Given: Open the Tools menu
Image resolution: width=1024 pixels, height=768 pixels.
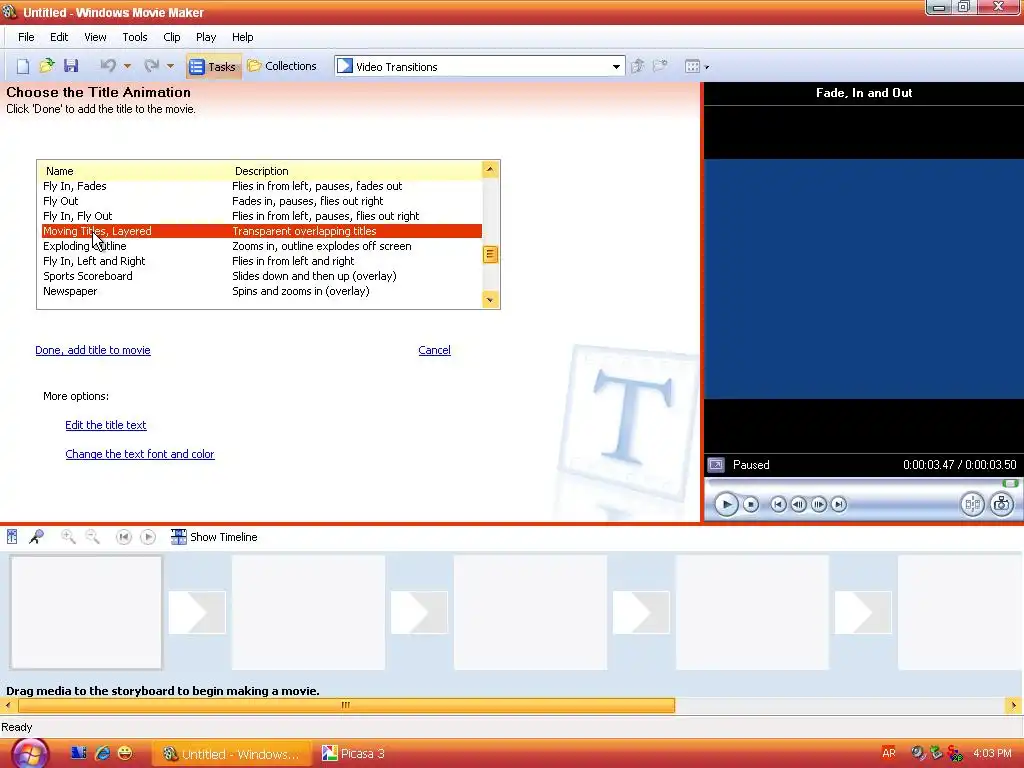Looking at the screenshot, I should (135, 37).
